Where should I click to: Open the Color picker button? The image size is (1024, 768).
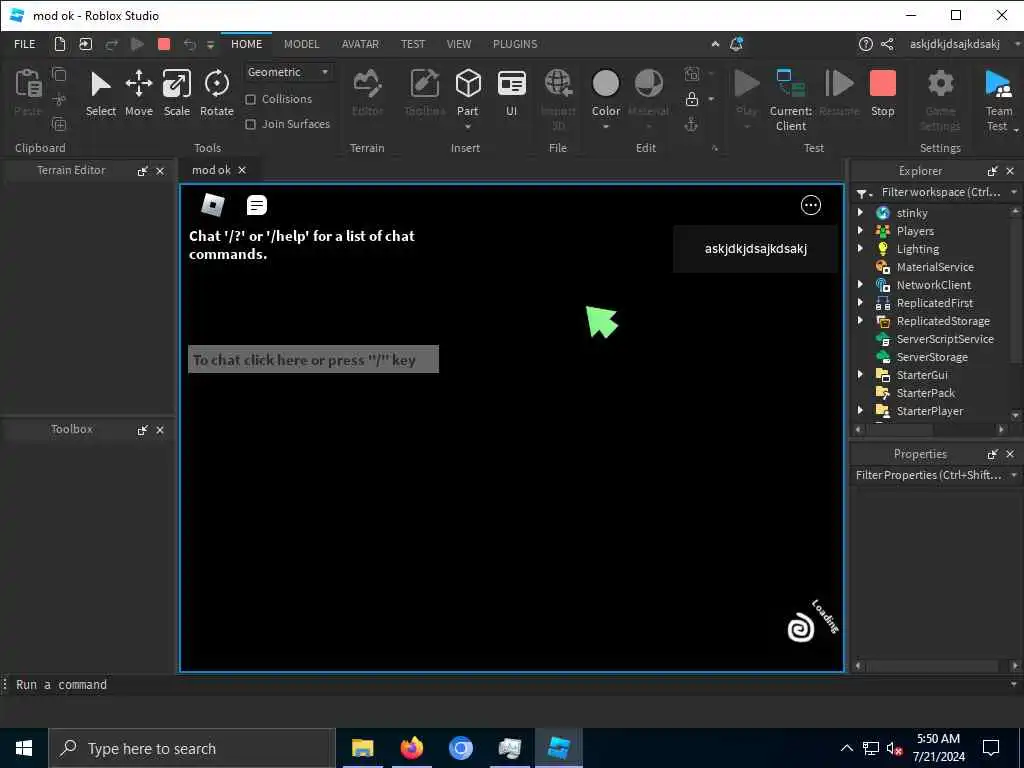[605, 93]
